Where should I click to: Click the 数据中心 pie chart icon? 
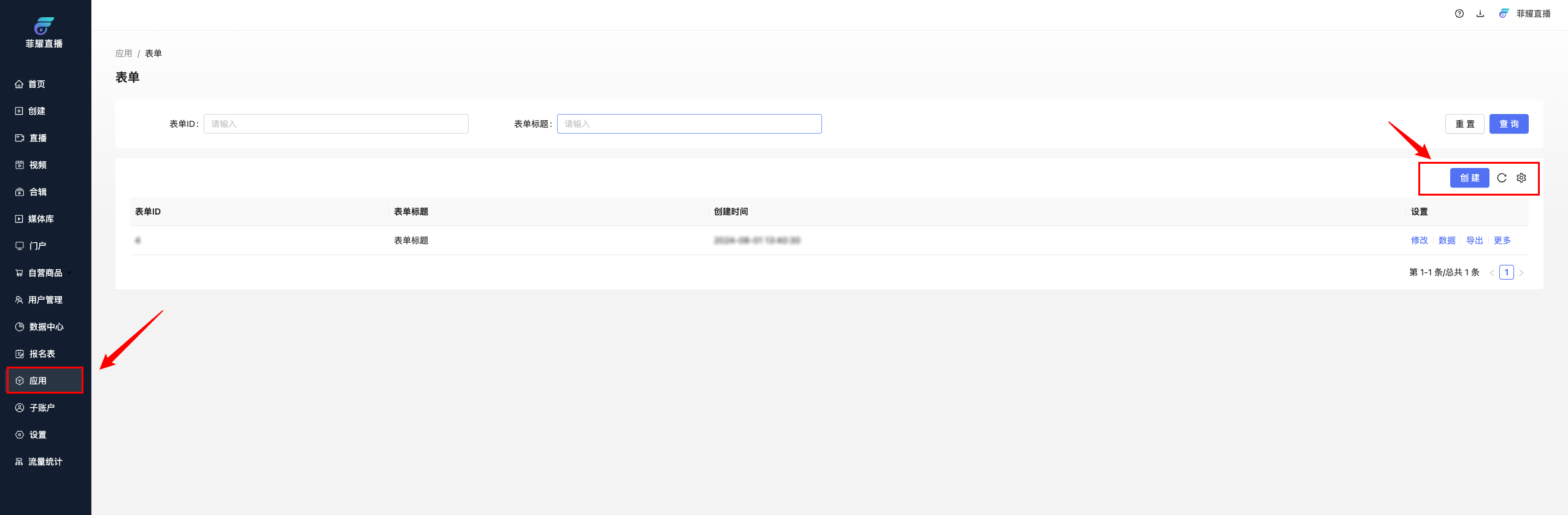20,327
